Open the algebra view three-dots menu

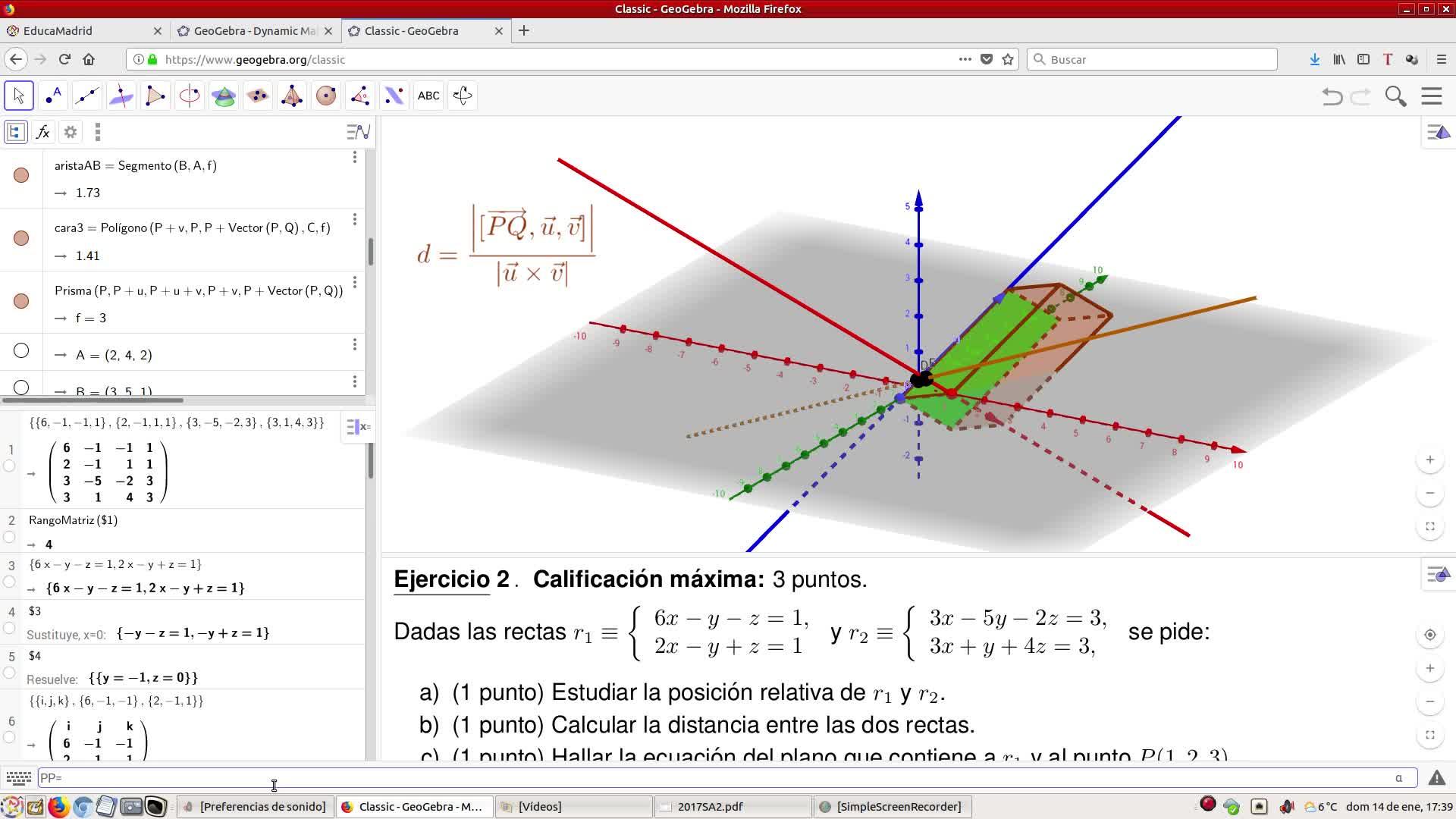click(97, 133)
